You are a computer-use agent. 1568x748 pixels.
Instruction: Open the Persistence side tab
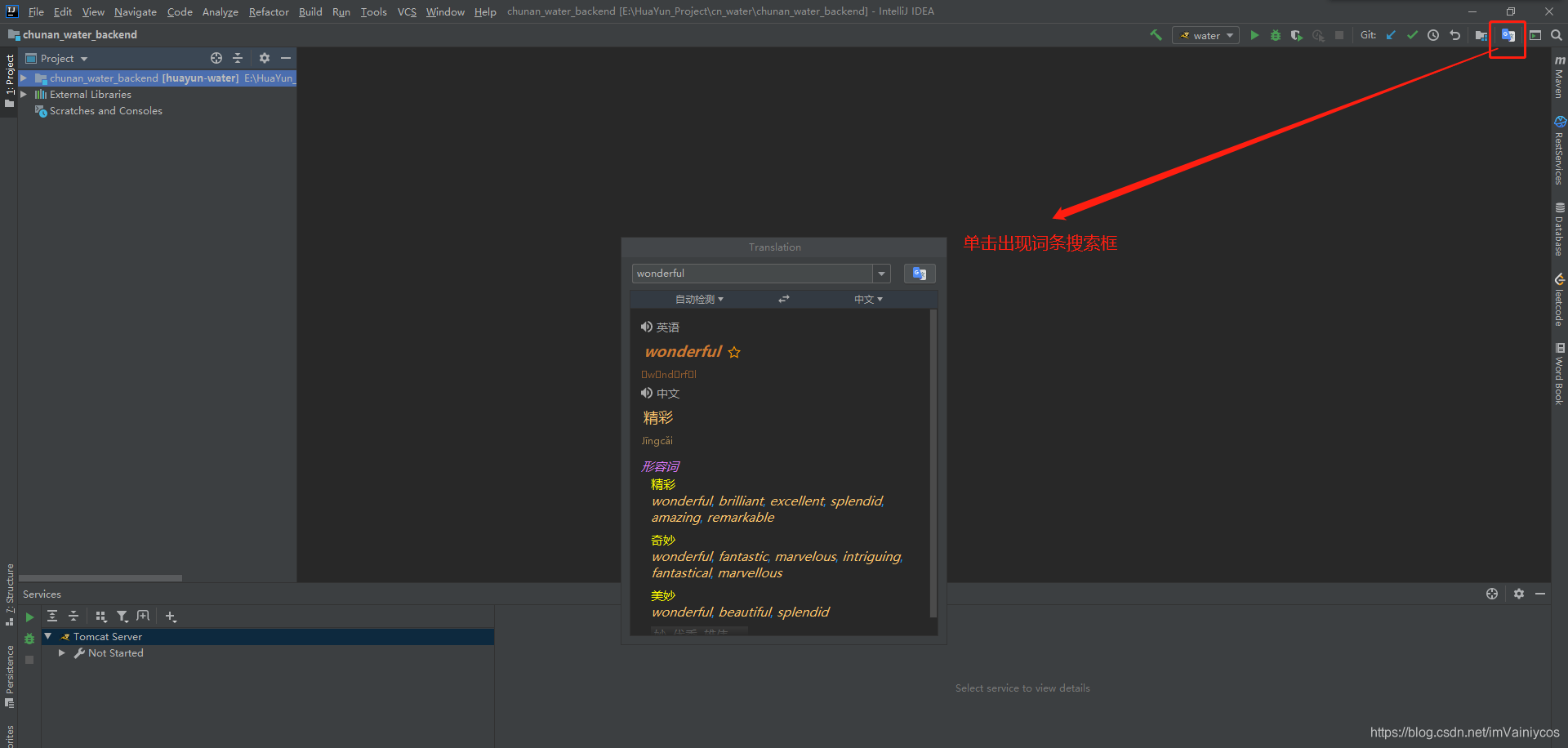(x=9, y=676)
